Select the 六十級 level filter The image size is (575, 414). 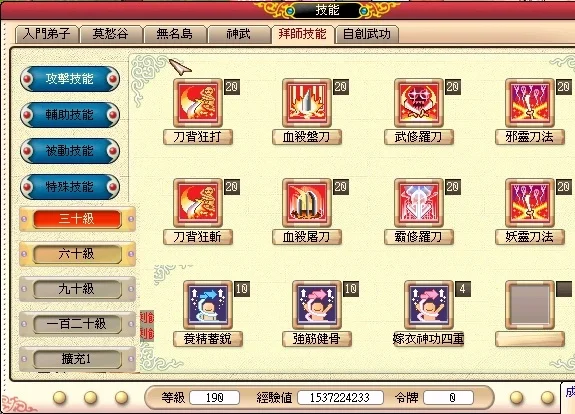[77, 254]
